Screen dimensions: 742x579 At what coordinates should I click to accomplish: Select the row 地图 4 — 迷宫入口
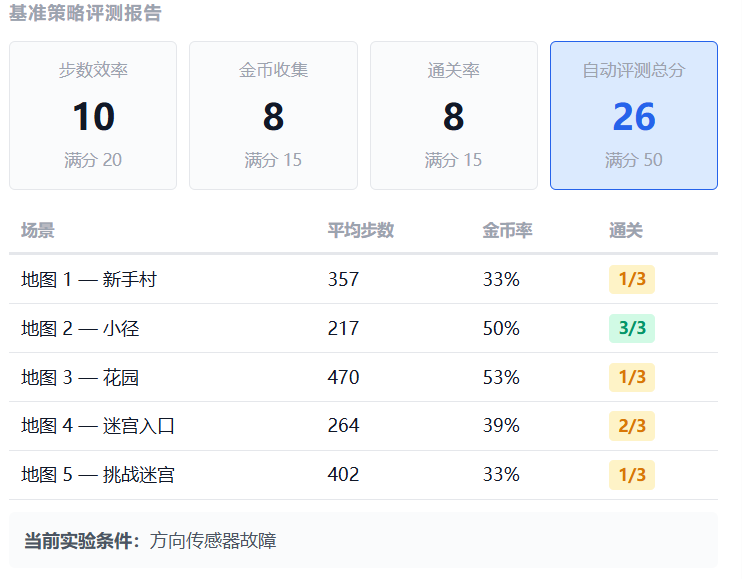point(363,426)
